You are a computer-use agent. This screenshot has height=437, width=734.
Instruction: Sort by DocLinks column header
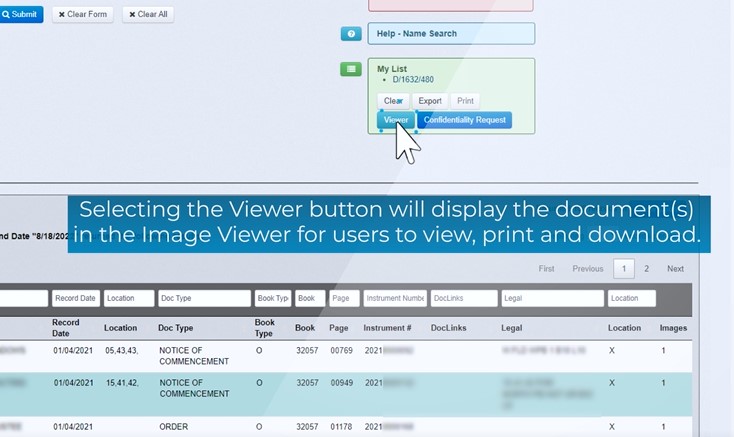pyautogui.click(x=448, y=328)
